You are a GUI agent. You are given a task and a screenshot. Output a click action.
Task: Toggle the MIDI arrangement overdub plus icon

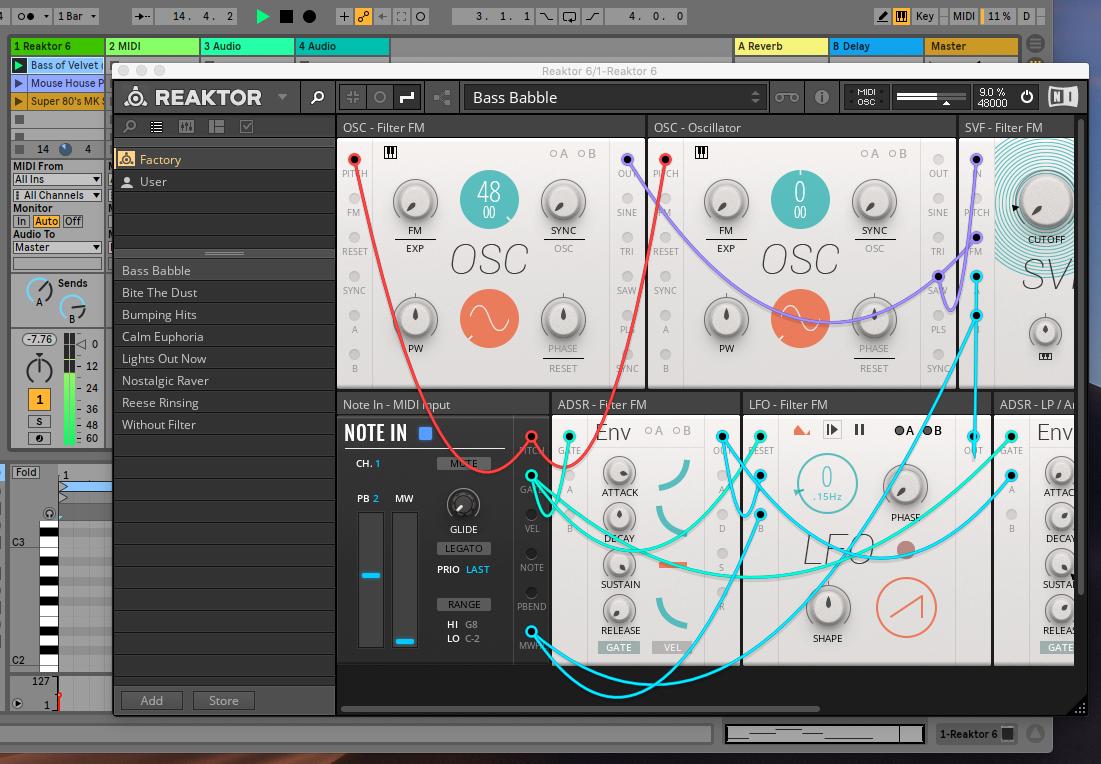tap(344, 16)
